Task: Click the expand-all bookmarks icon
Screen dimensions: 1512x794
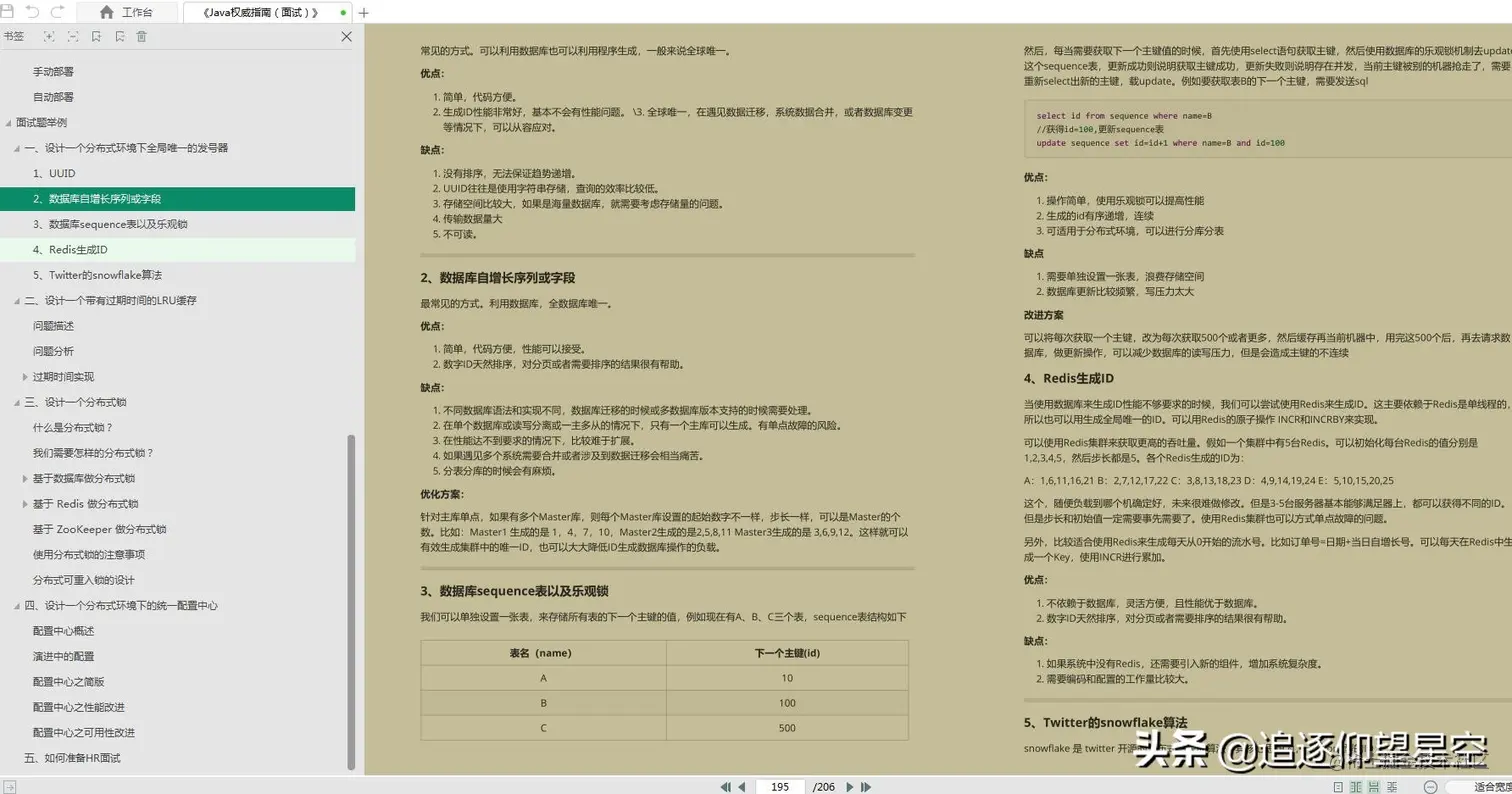Action: point(49,36)
